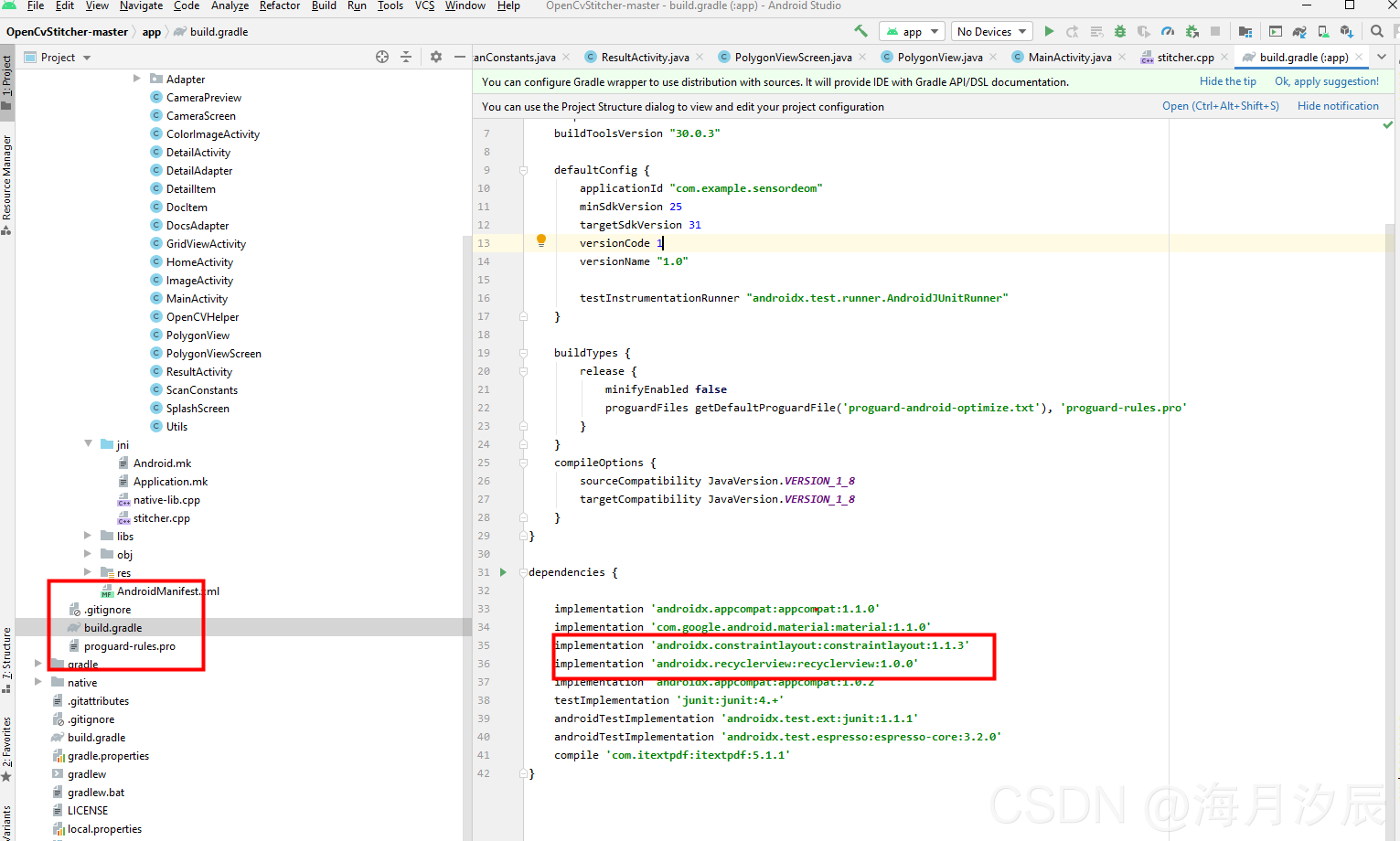Click Attach Debugger to Android Process icon
Viewport: 1400px width, 841px height.
[x=1192, y=32]
